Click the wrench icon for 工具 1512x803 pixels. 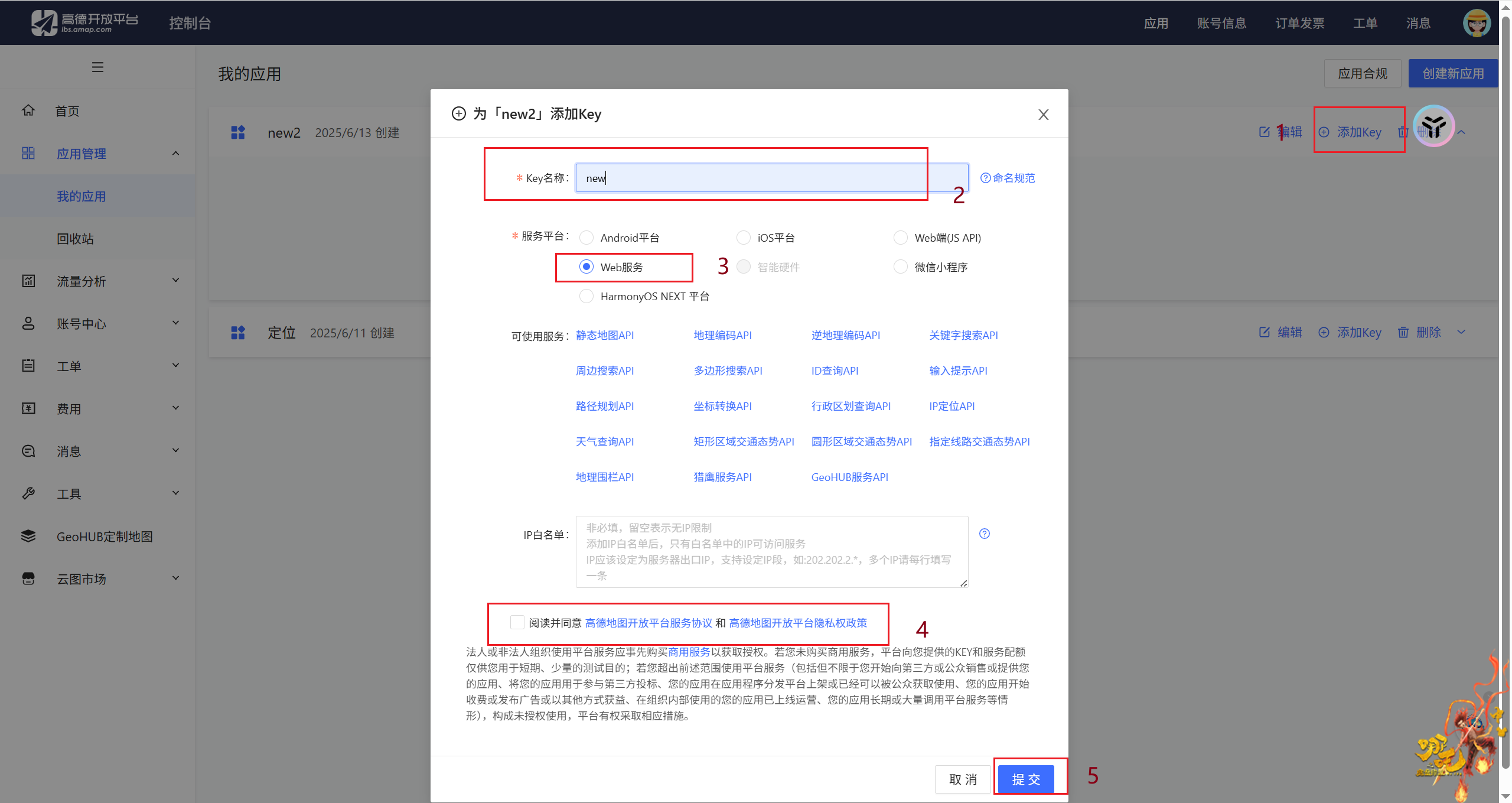28,493
